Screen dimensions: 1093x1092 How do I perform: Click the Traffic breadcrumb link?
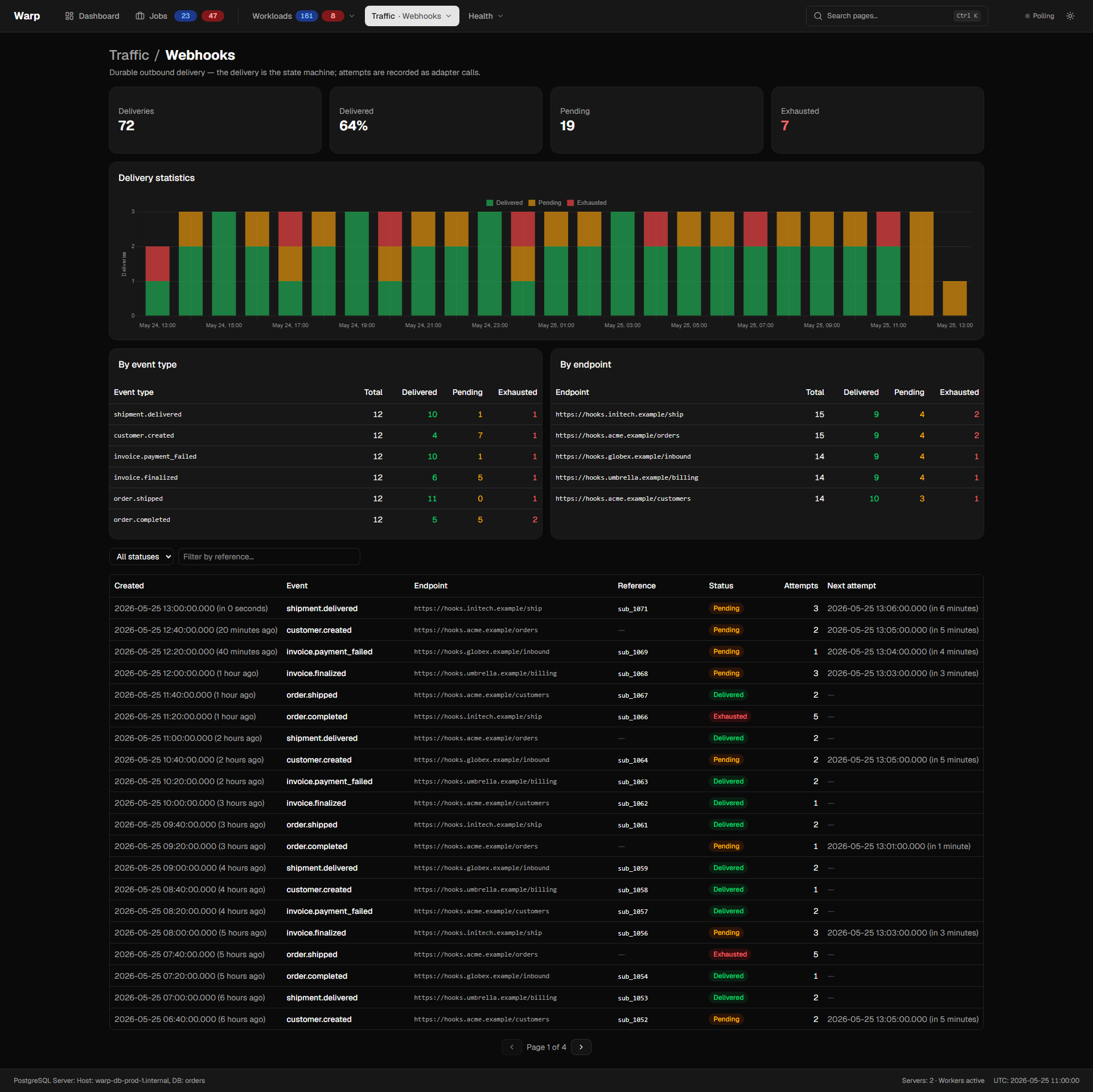[129, 55]
